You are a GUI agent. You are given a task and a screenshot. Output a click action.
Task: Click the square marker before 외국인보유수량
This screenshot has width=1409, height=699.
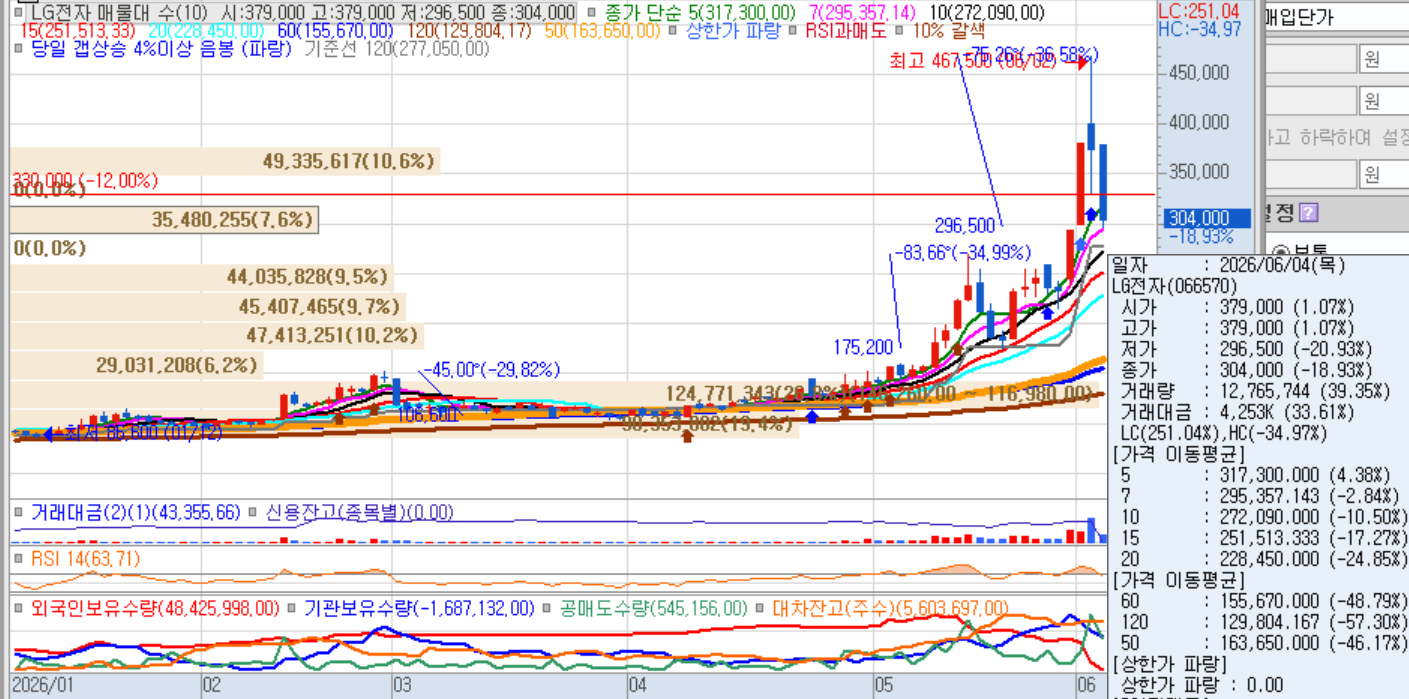click(19, 608)
